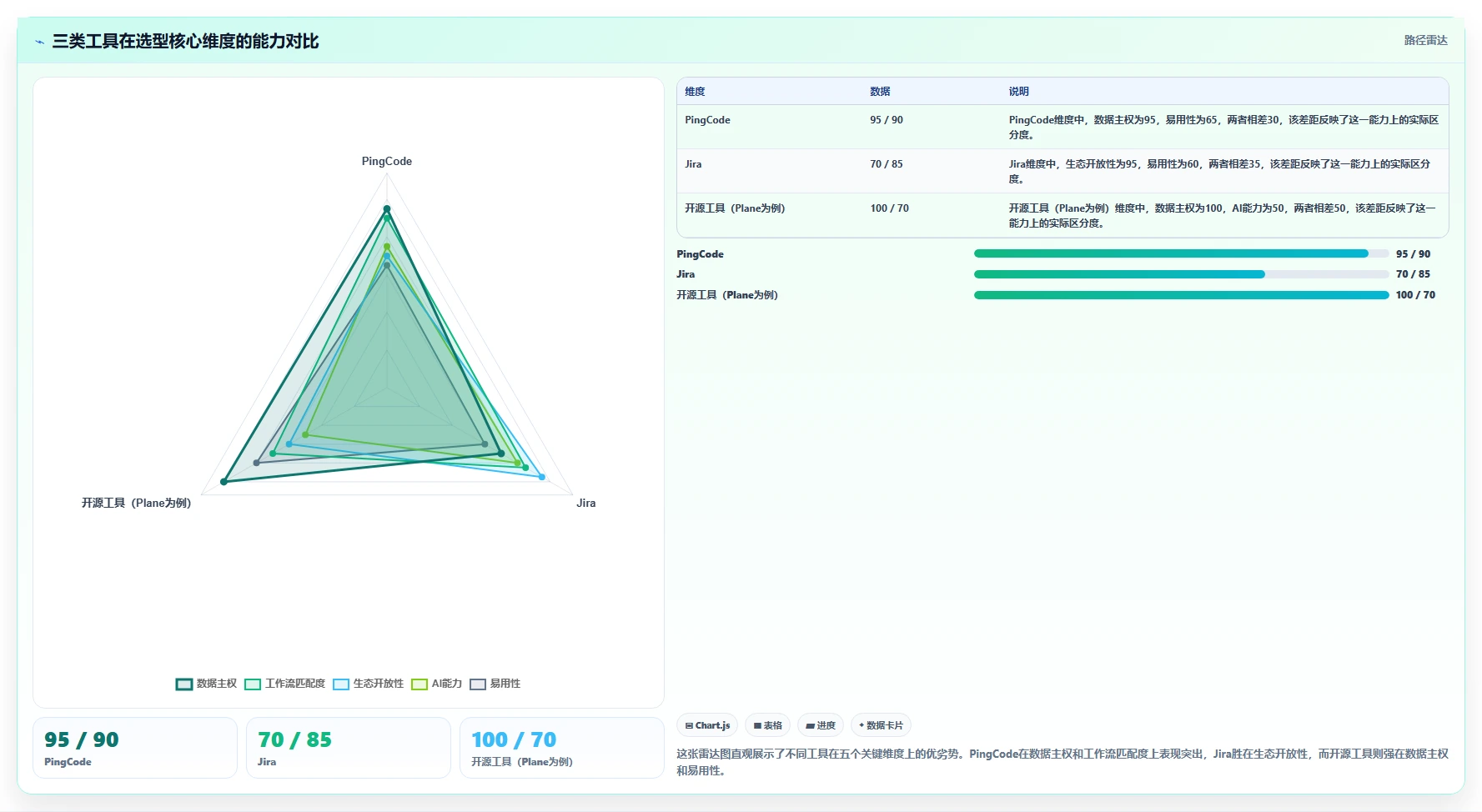
Task: Toggle the 数据主权 legend series
Action: 206,684
